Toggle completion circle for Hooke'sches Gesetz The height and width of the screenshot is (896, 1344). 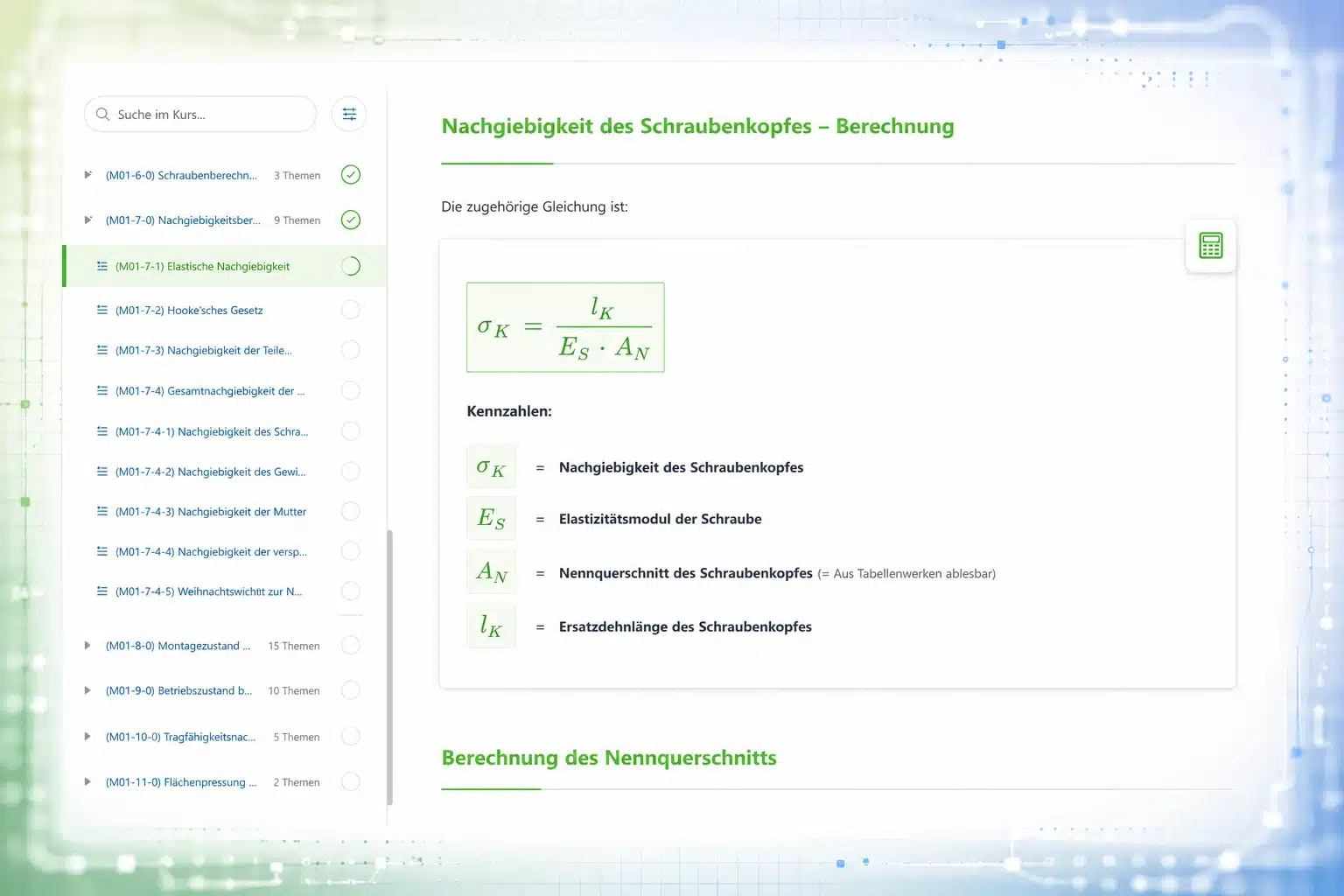(350, 310)
